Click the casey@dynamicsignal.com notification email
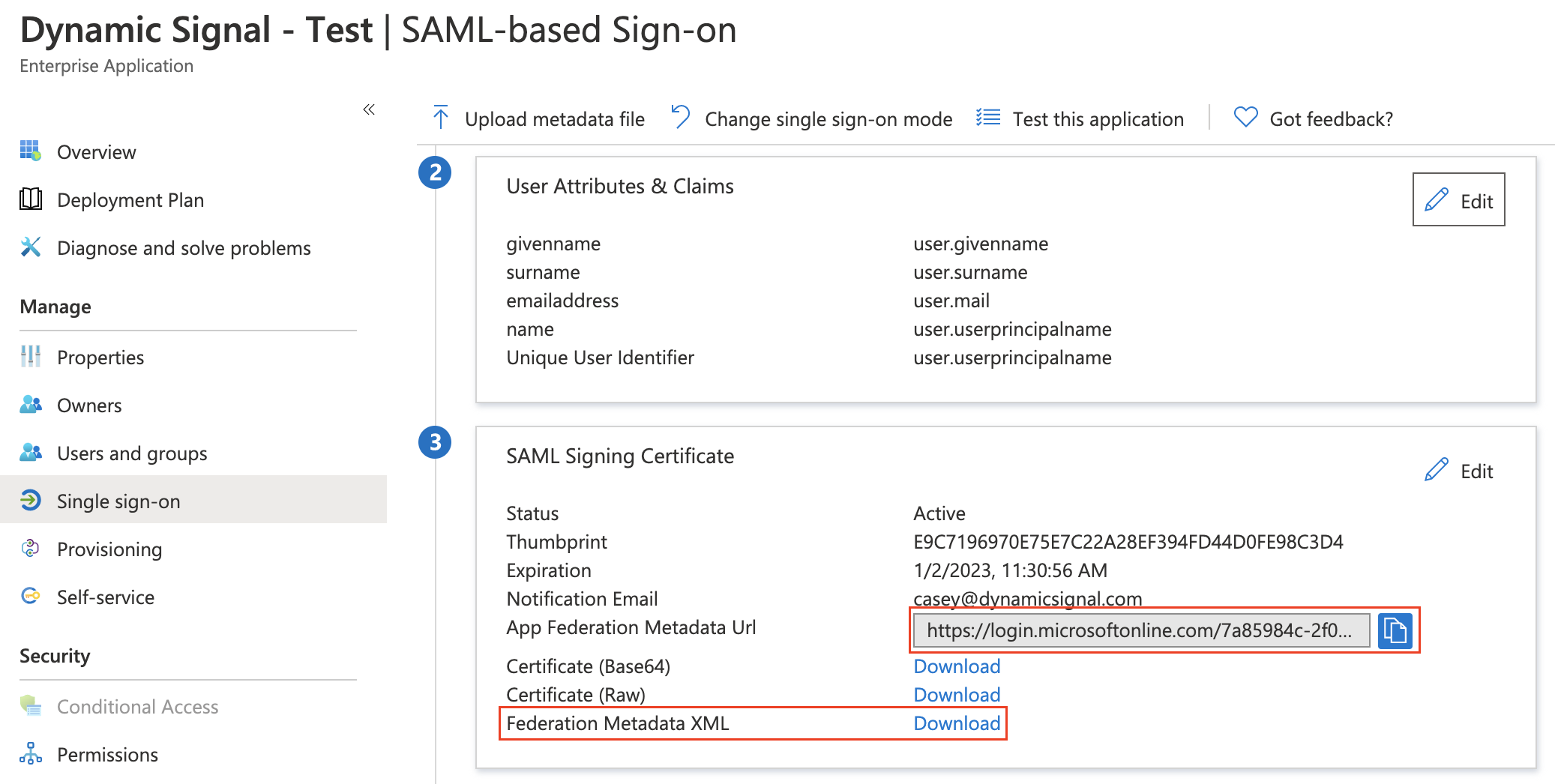 (x=1027, y=599)
